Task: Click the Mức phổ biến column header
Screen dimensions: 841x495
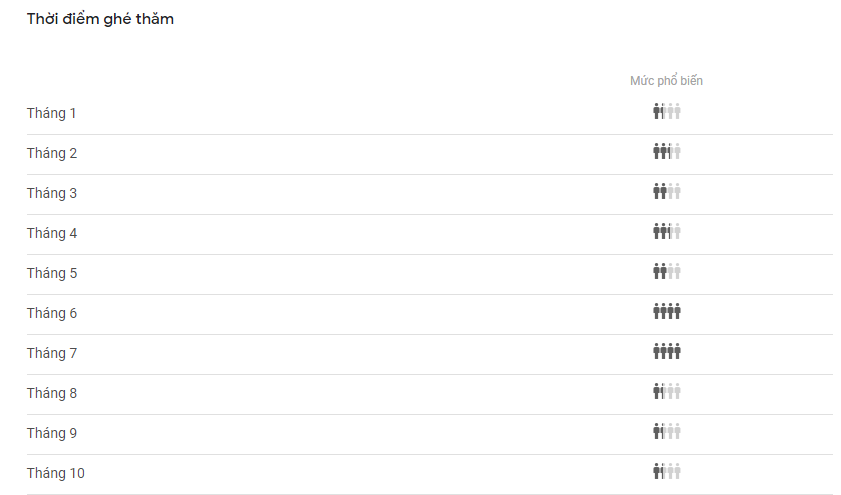Action: click(x=666, y=81)
